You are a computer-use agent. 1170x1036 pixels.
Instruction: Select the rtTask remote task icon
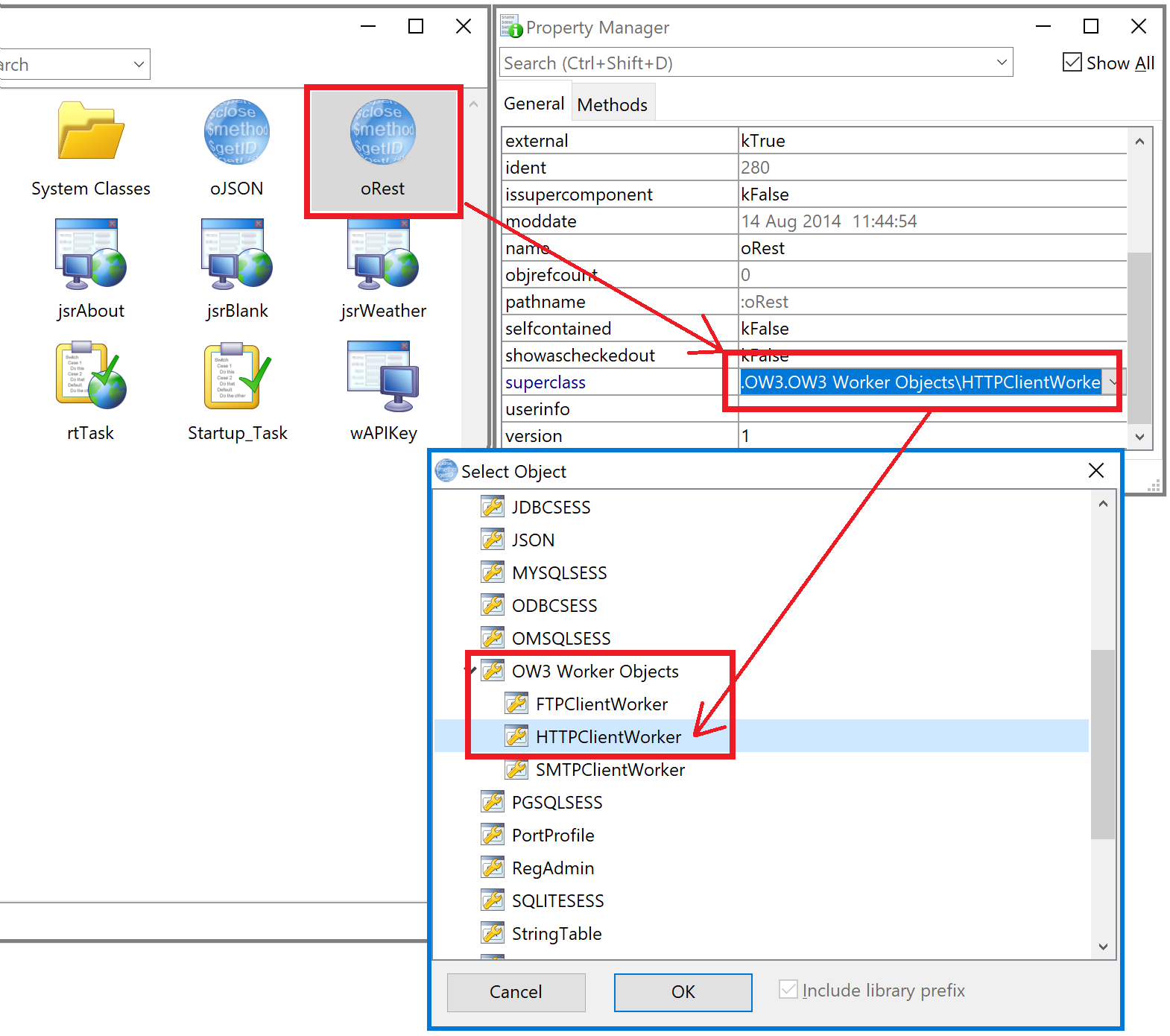point(90,377)
